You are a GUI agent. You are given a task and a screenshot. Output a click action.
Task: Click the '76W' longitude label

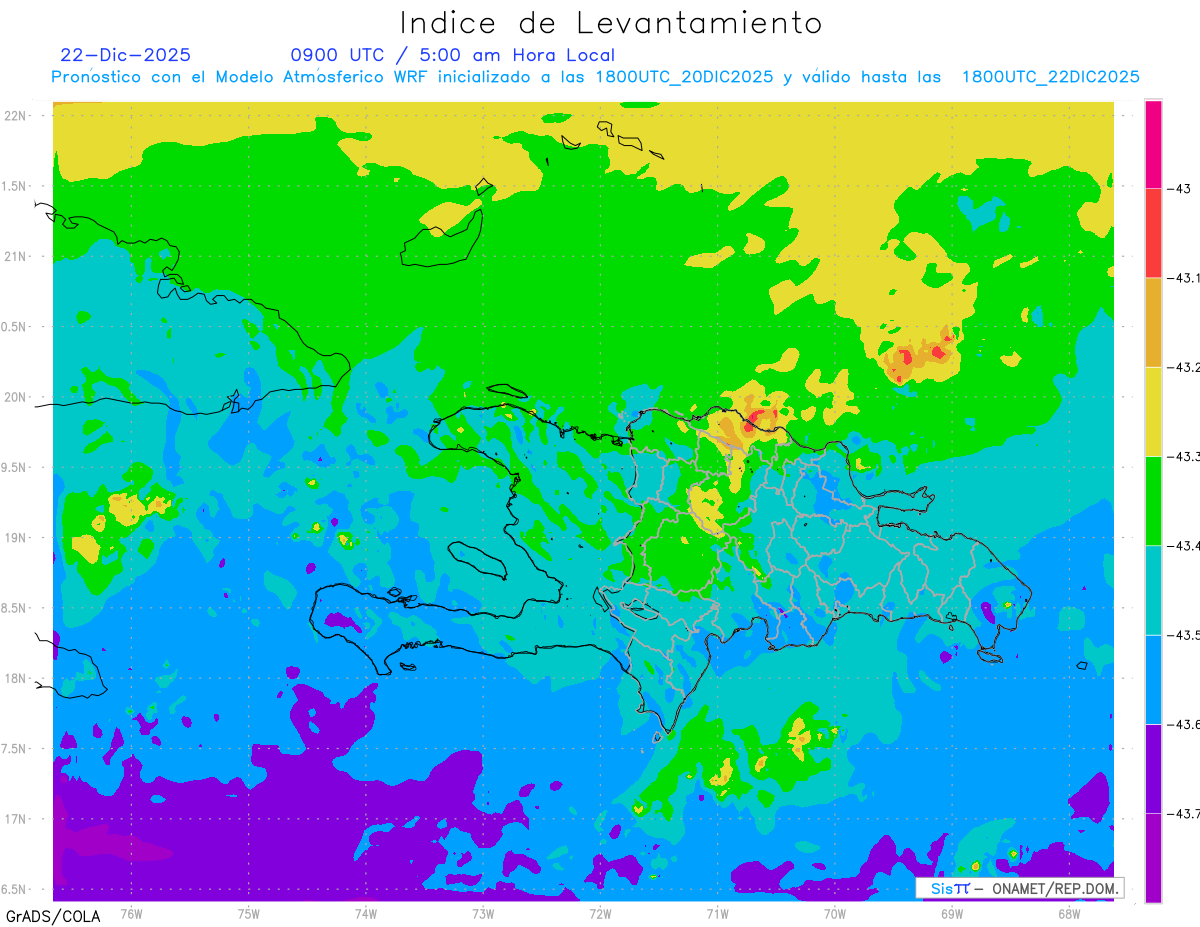point(131,912)
